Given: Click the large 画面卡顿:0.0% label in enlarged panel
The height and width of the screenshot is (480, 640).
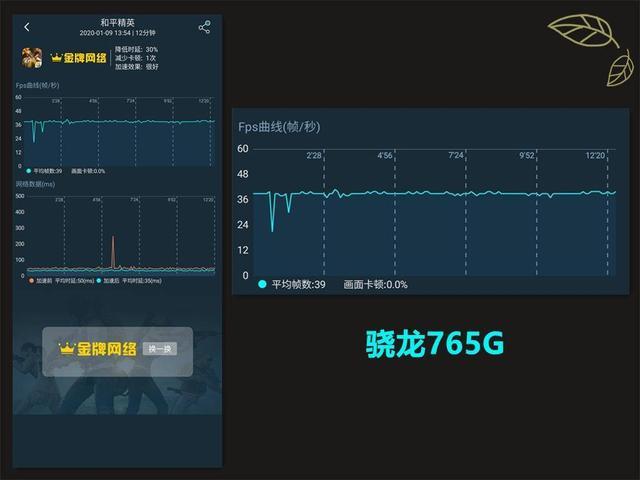Looking at the screenshot, I should coord(376,284).
